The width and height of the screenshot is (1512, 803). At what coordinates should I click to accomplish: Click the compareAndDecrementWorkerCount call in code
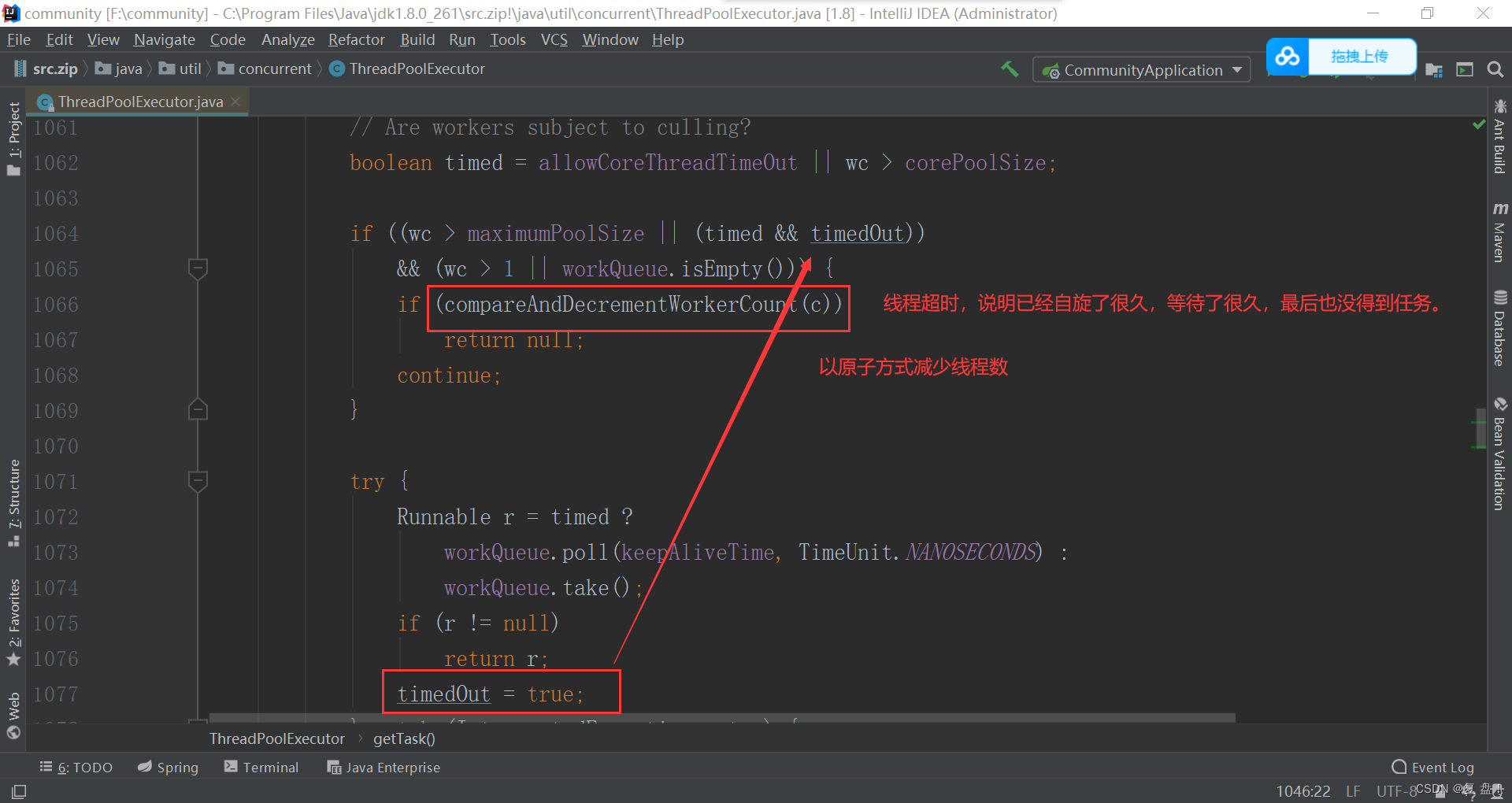[x=621, y=305]
